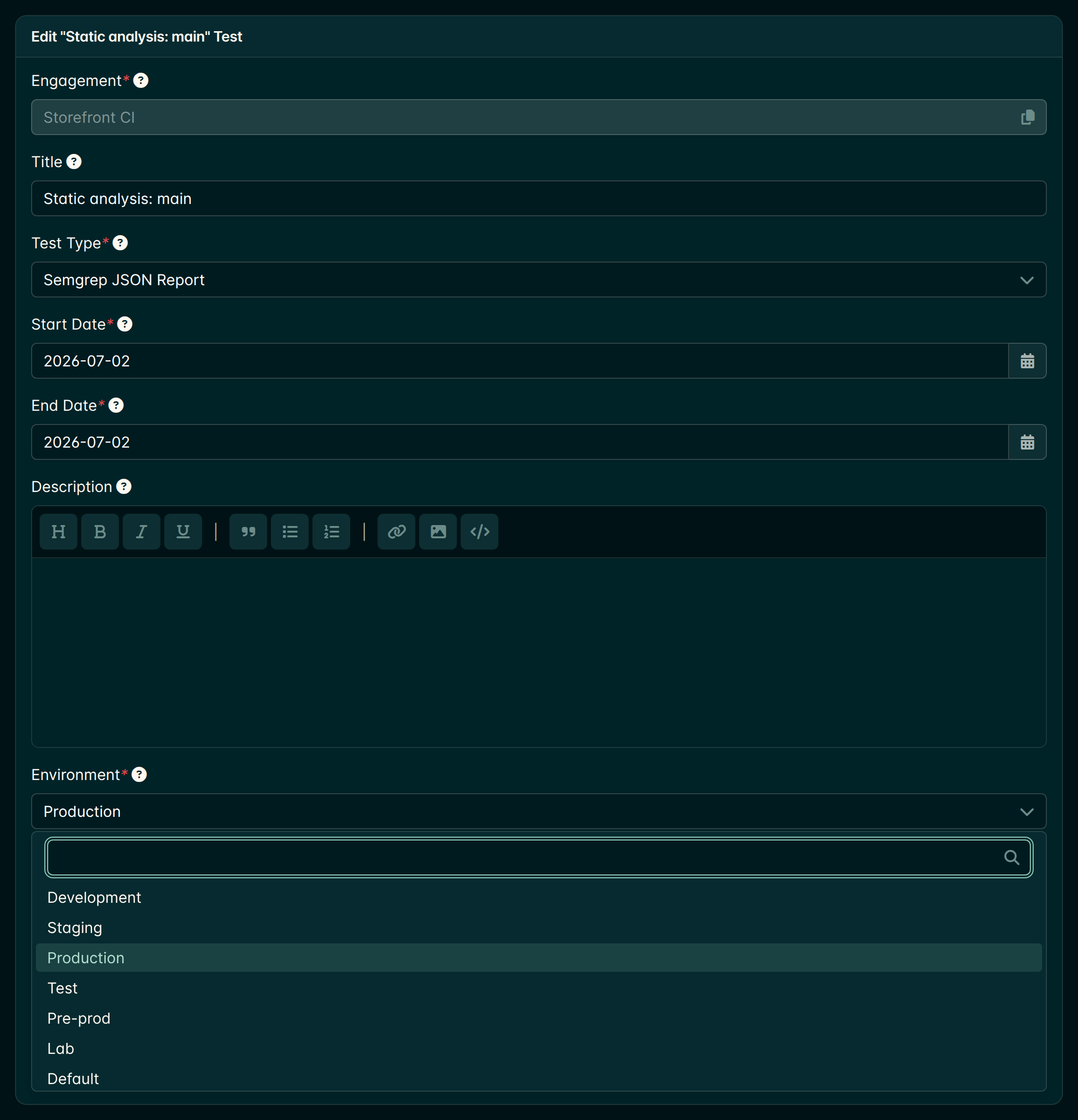Click the search magnifier in environment filter
This screenshot has height=1120, width=1078.
pos(1012,857)
